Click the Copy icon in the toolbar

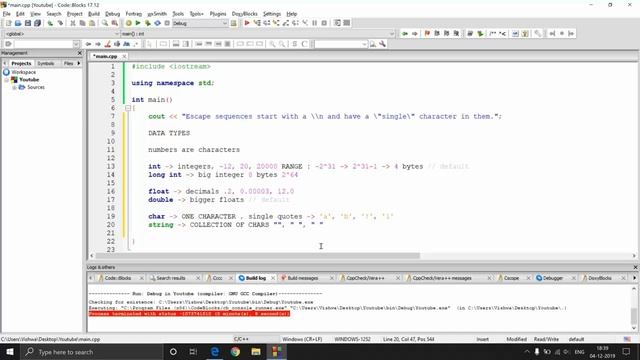(82, 23)
